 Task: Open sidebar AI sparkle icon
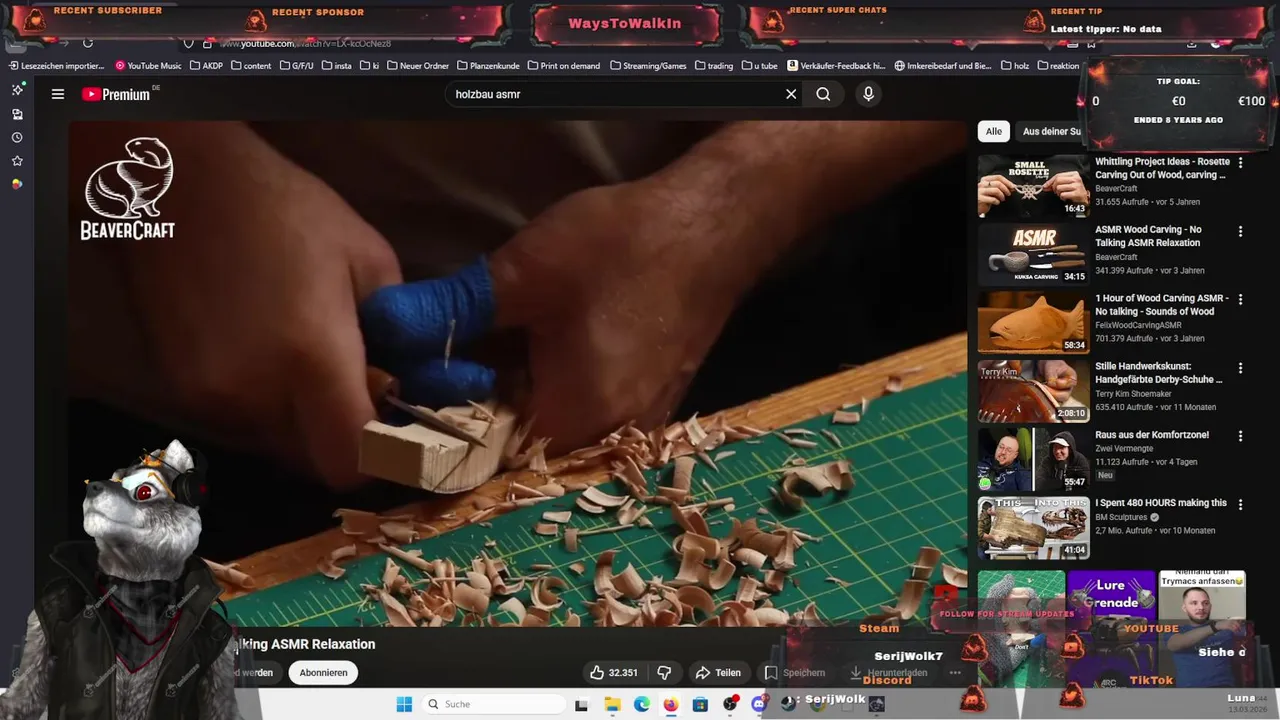pos(17,90)
